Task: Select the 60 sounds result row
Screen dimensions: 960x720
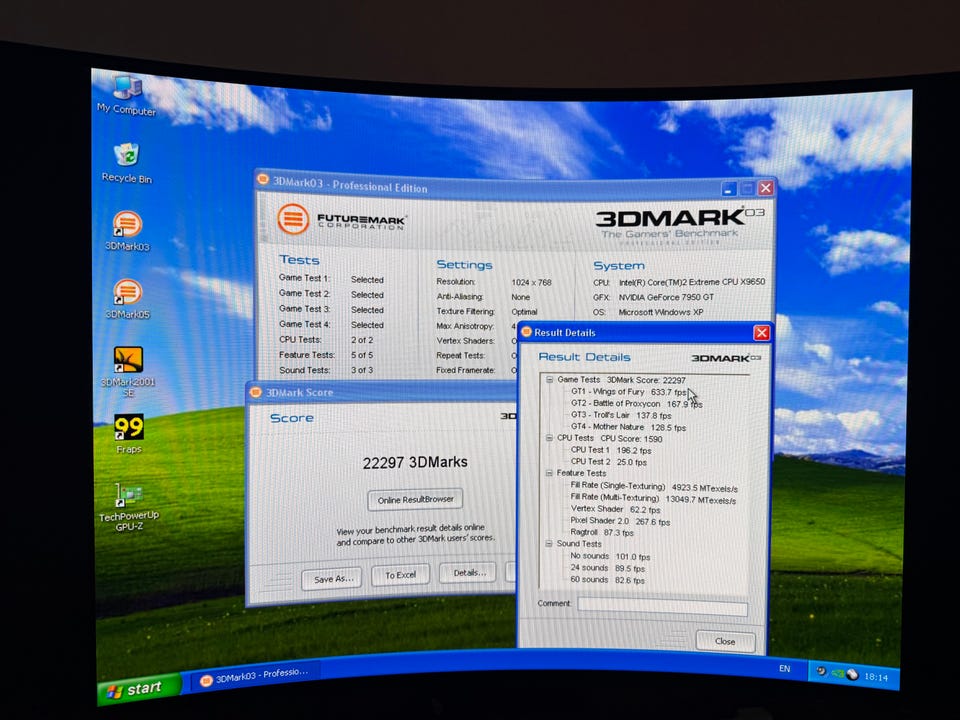Action: tap(607, 580)
